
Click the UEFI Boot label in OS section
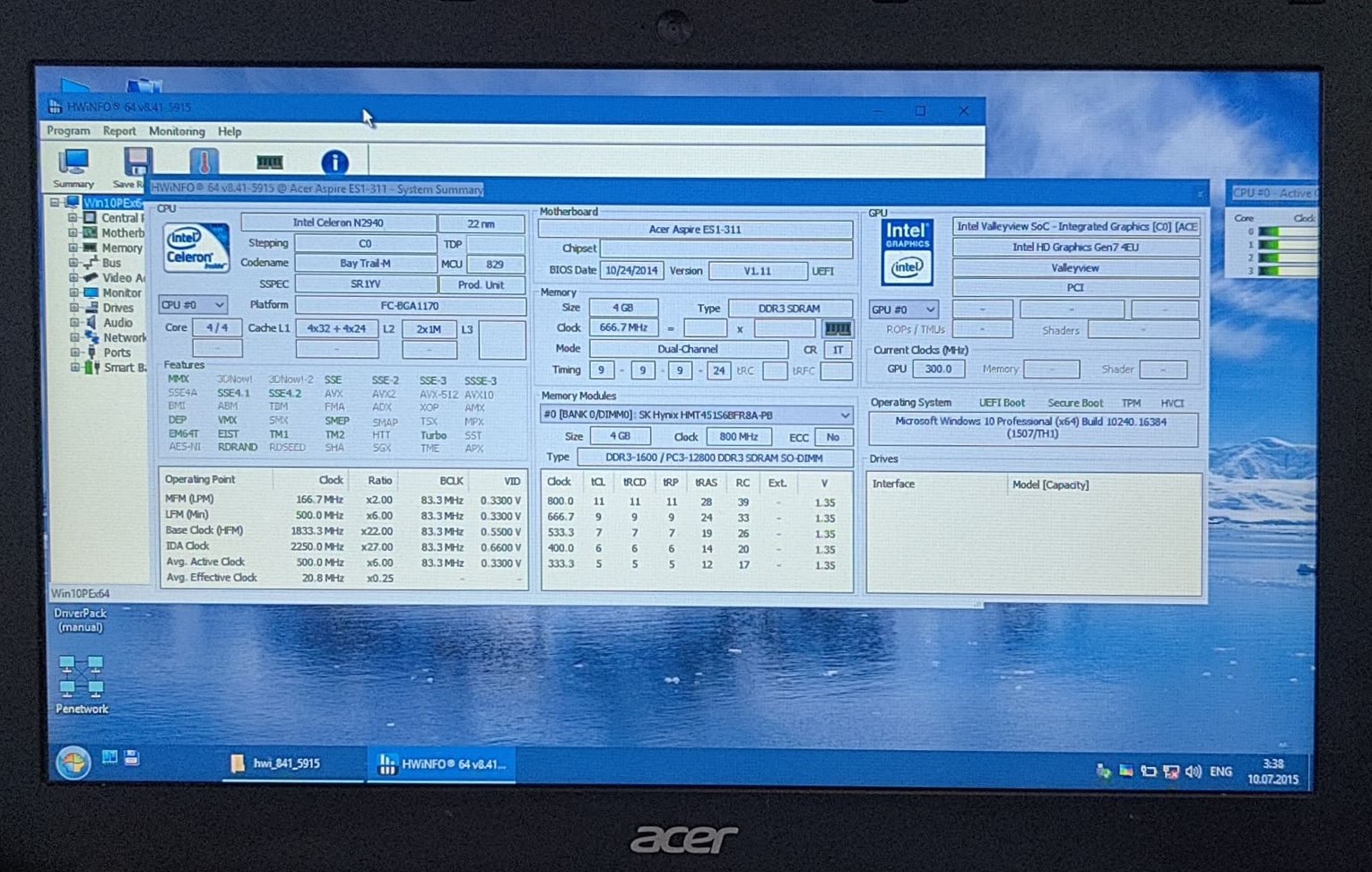[1002, 403]
